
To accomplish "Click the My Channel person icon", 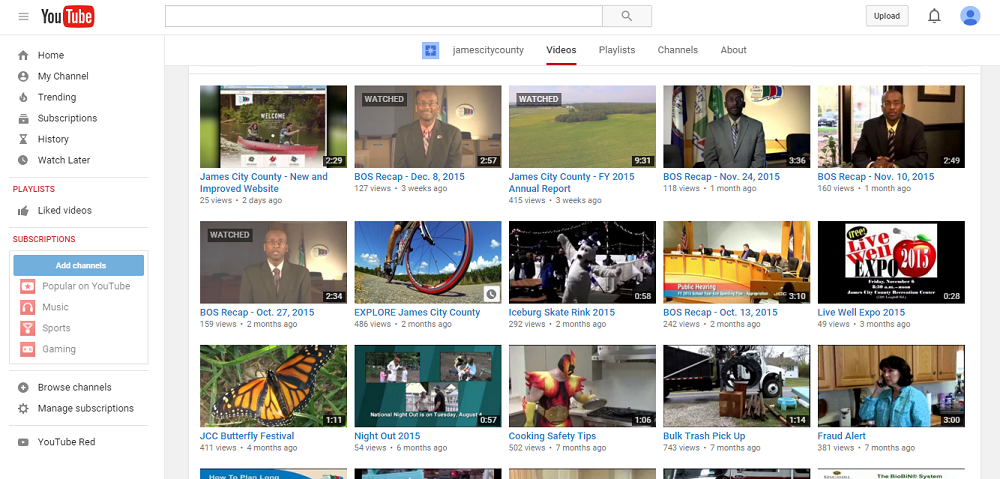I will (24, 77).
